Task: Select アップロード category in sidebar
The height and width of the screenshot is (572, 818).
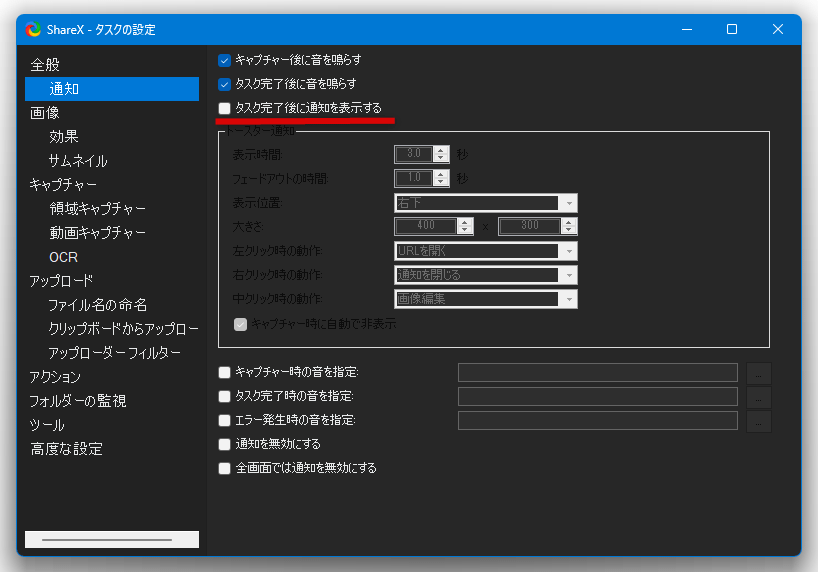Action: (x=62, y=281)
